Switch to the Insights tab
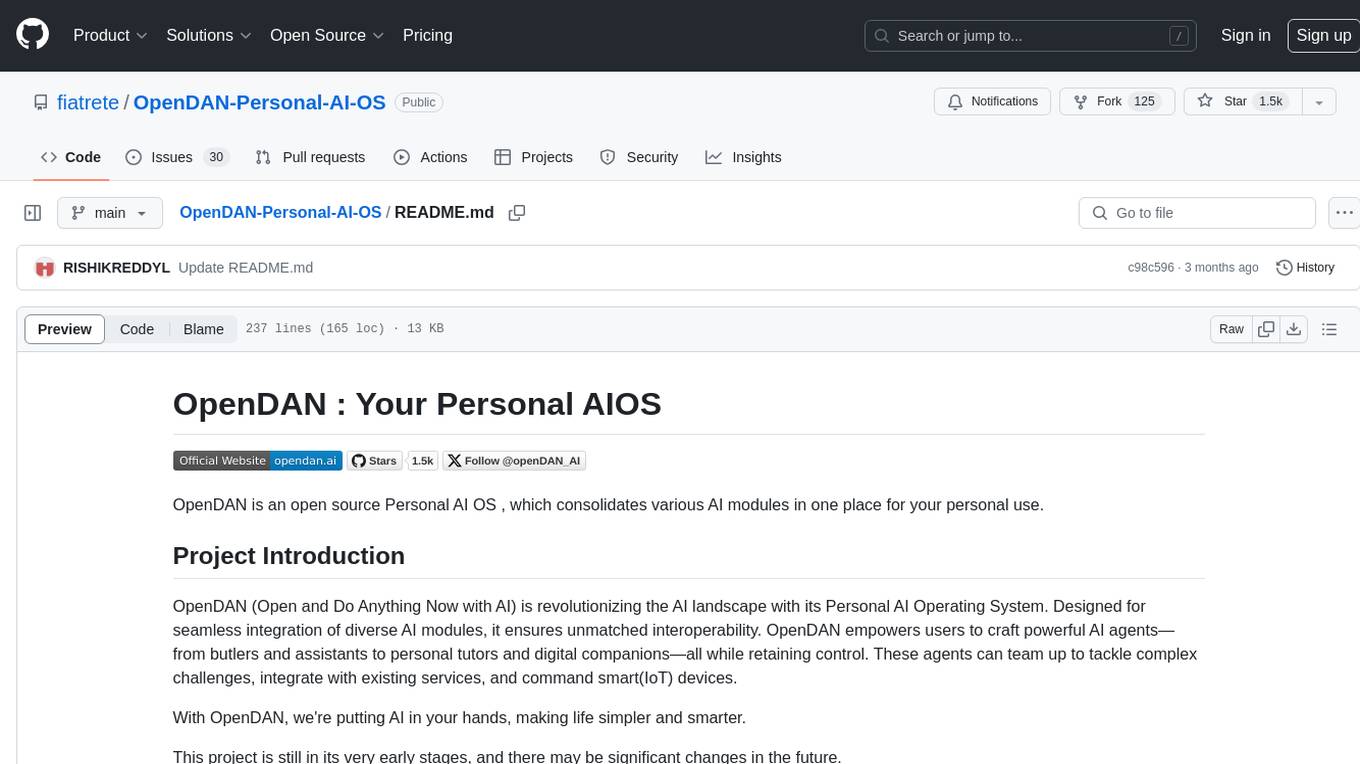 743,157
